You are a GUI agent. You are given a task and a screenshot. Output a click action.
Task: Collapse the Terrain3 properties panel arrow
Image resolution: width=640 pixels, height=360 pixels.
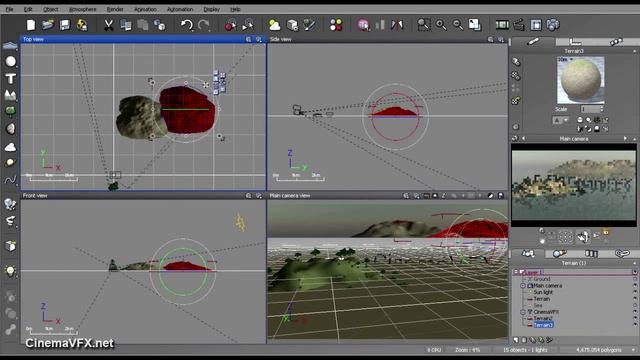[634, 51]
